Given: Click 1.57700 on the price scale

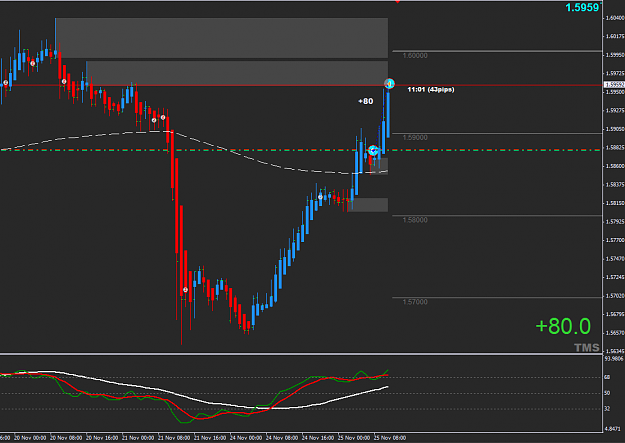Looking at the screenshot, I should 615,240.
